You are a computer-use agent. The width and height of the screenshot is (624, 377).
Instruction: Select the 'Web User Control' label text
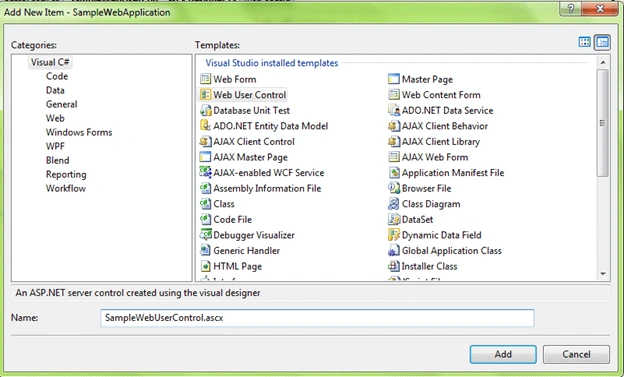click(250, 95)
